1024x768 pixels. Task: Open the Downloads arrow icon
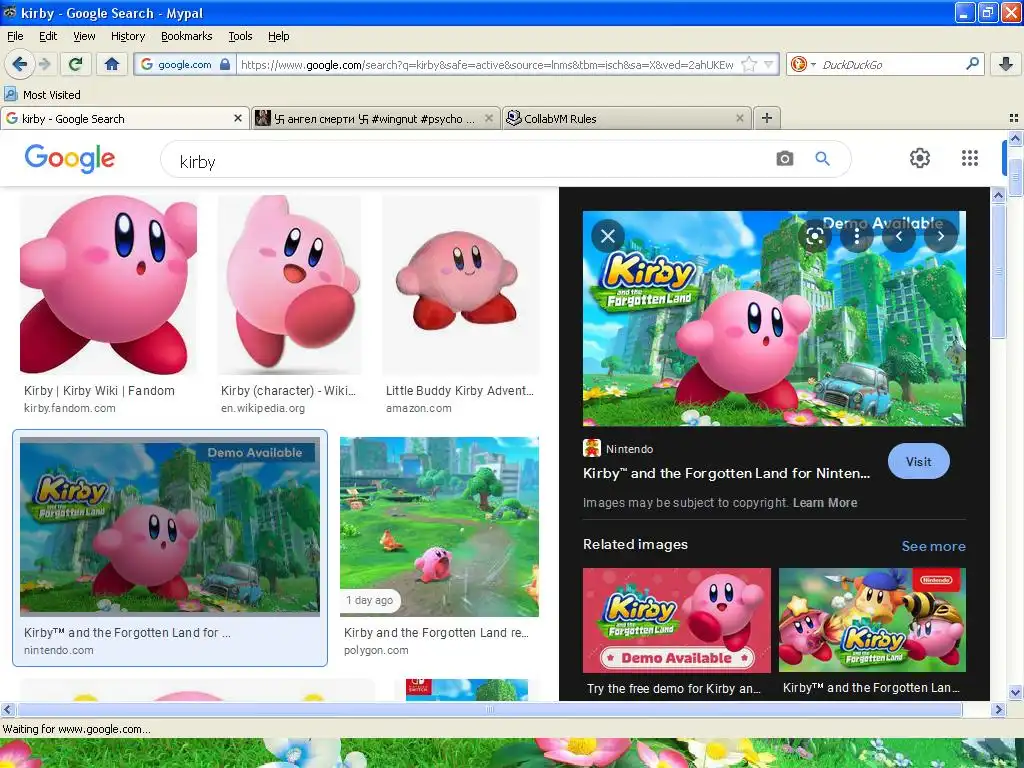1006,64
